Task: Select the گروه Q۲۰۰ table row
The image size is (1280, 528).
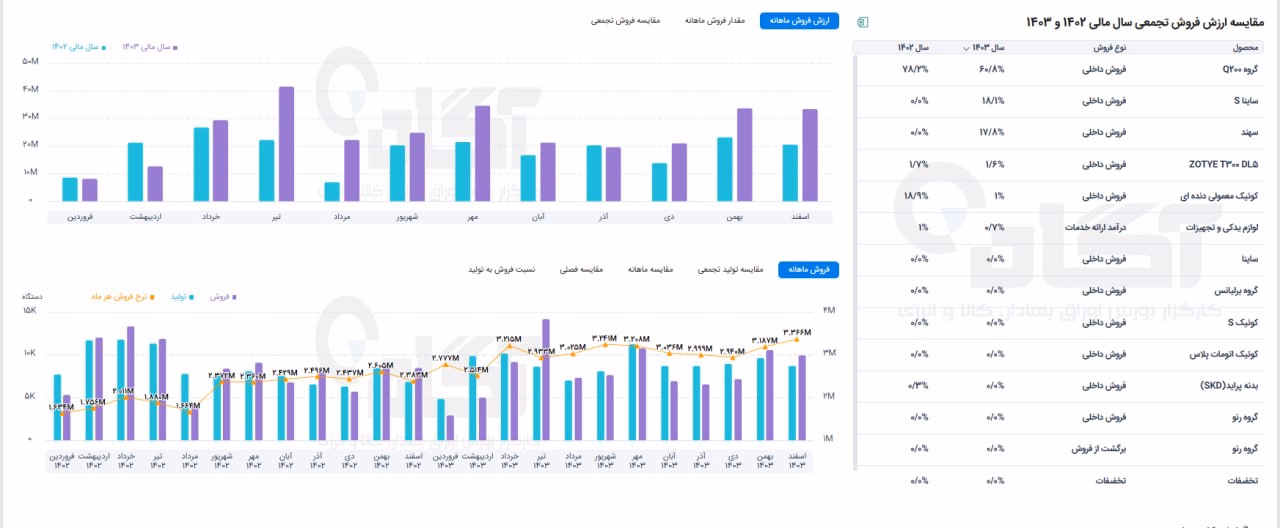Action: click(x=1061, y=70)
